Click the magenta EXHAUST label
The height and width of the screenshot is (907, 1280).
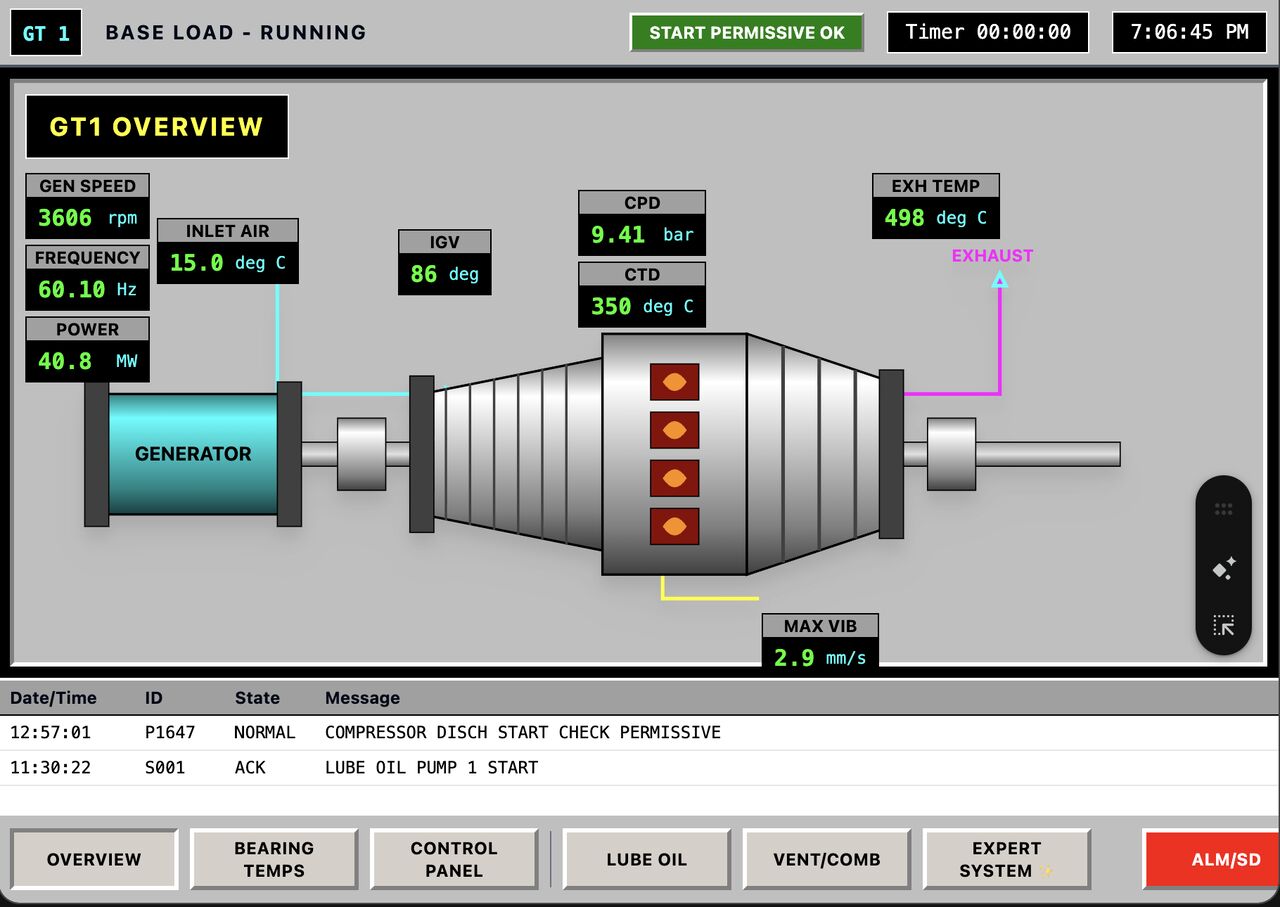(992, 256)
